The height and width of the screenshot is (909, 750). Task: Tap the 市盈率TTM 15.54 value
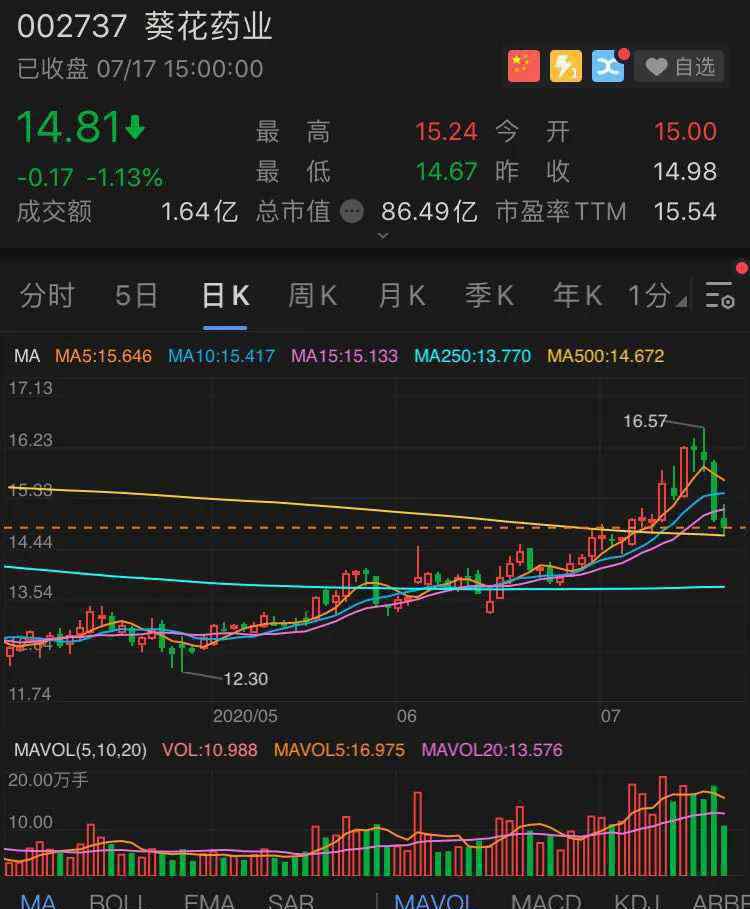point(685,212)
